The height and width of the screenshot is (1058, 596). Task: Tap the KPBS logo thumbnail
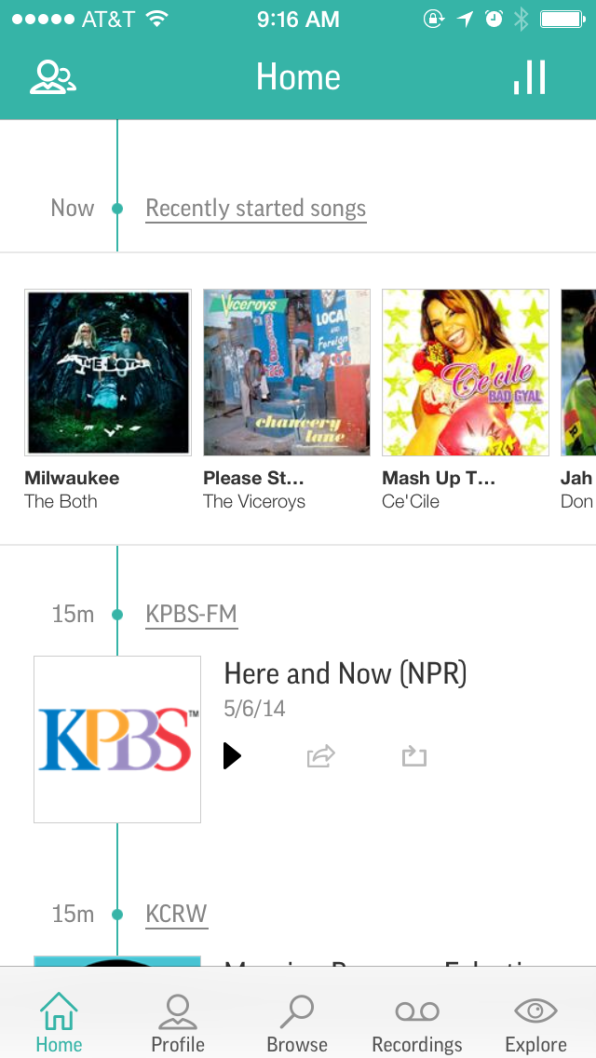(x=117, y=740)
